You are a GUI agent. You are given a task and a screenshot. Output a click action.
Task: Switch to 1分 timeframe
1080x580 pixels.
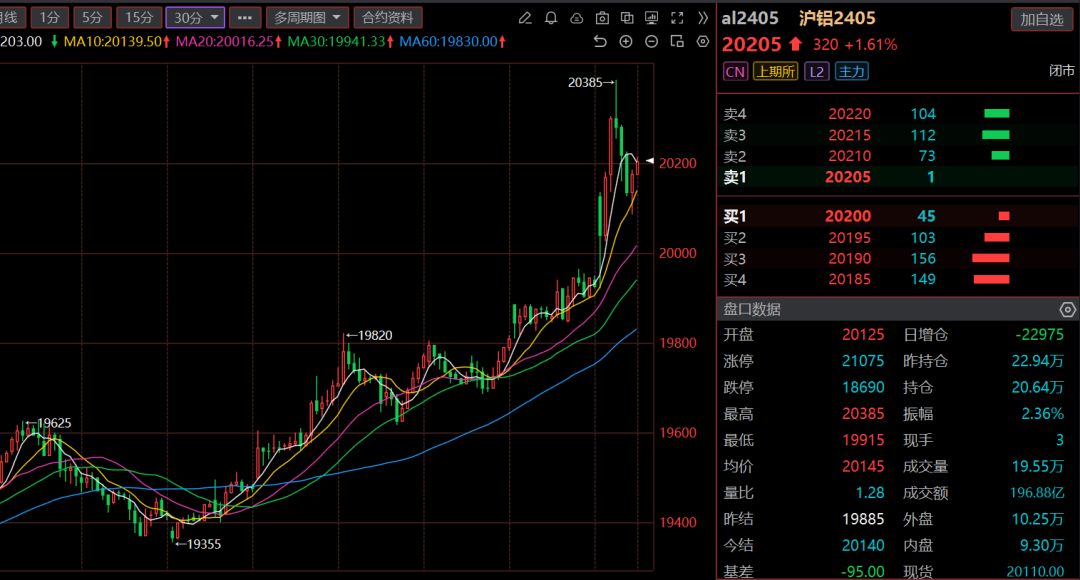50,18
